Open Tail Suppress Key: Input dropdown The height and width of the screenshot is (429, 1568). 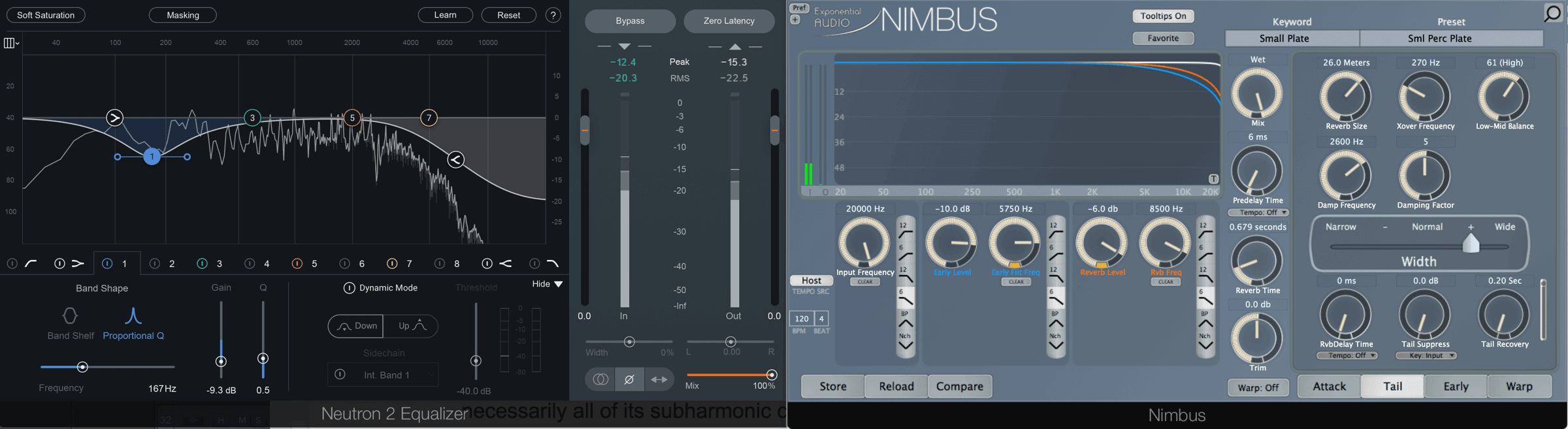(1426, 356)
